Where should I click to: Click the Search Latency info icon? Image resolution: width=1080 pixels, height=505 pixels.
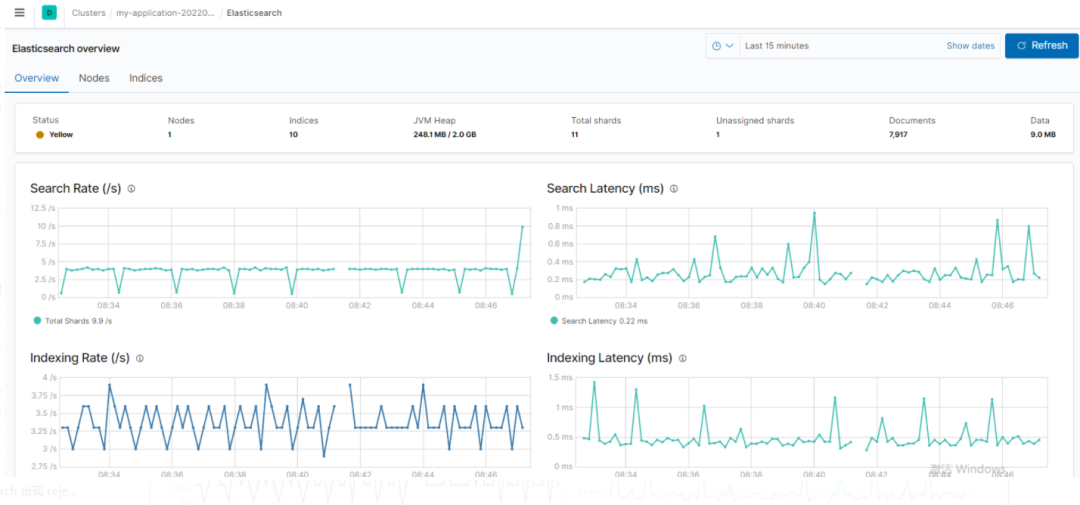(x=674, y=188)
